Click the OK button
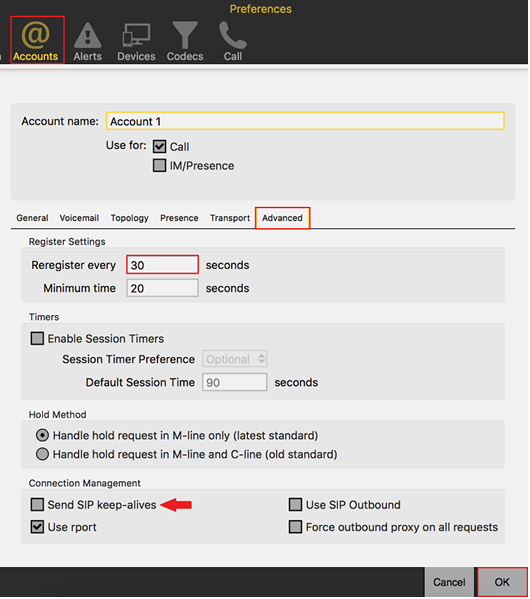Screen dimensions: 530x599 click(502, 582)
